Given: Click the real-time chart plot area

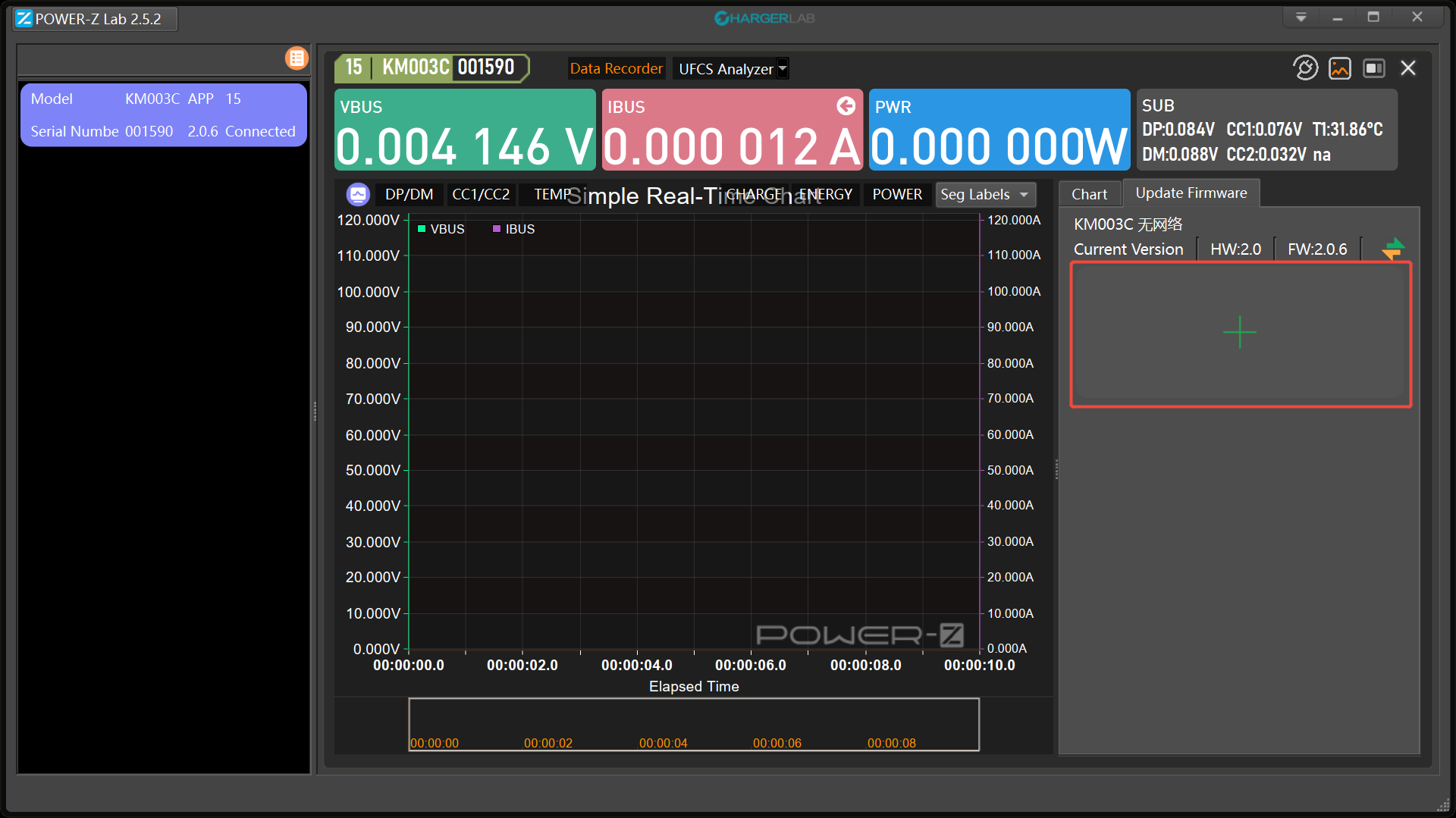Looking at the screenshot, I should [x=694, y=433].
